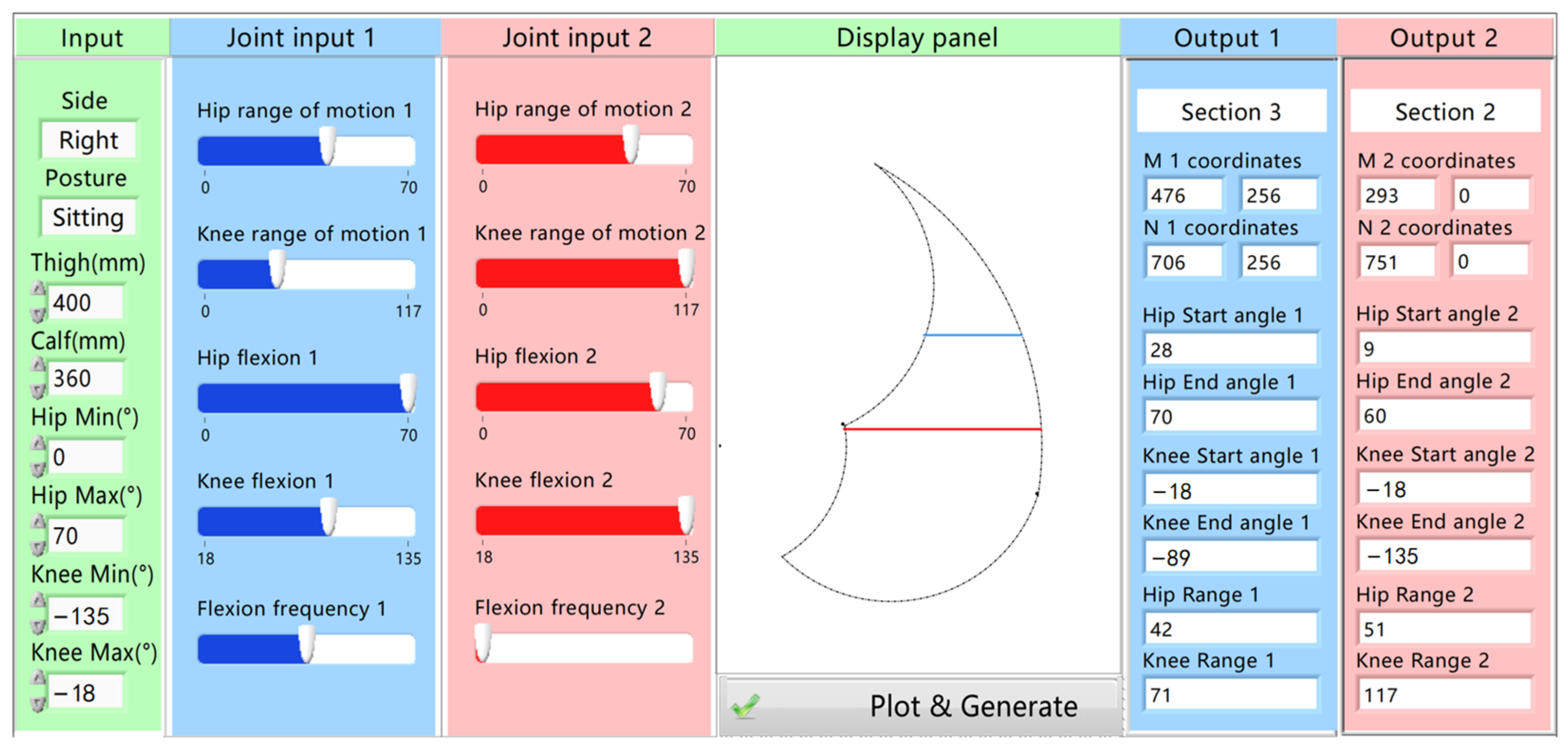Increase Hip Min with its up arrow

[x=38, y=443]
